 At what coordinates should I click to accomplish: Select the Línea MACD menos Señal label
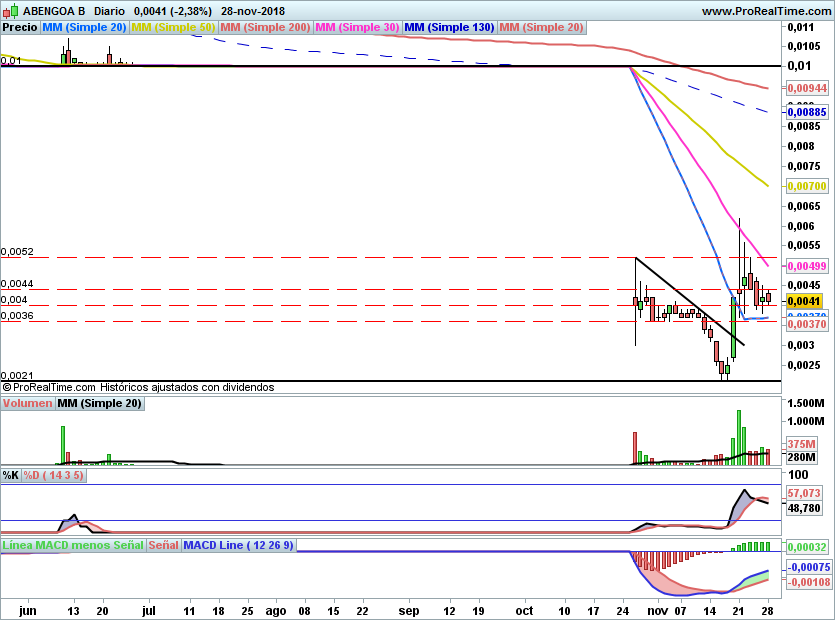73,545
